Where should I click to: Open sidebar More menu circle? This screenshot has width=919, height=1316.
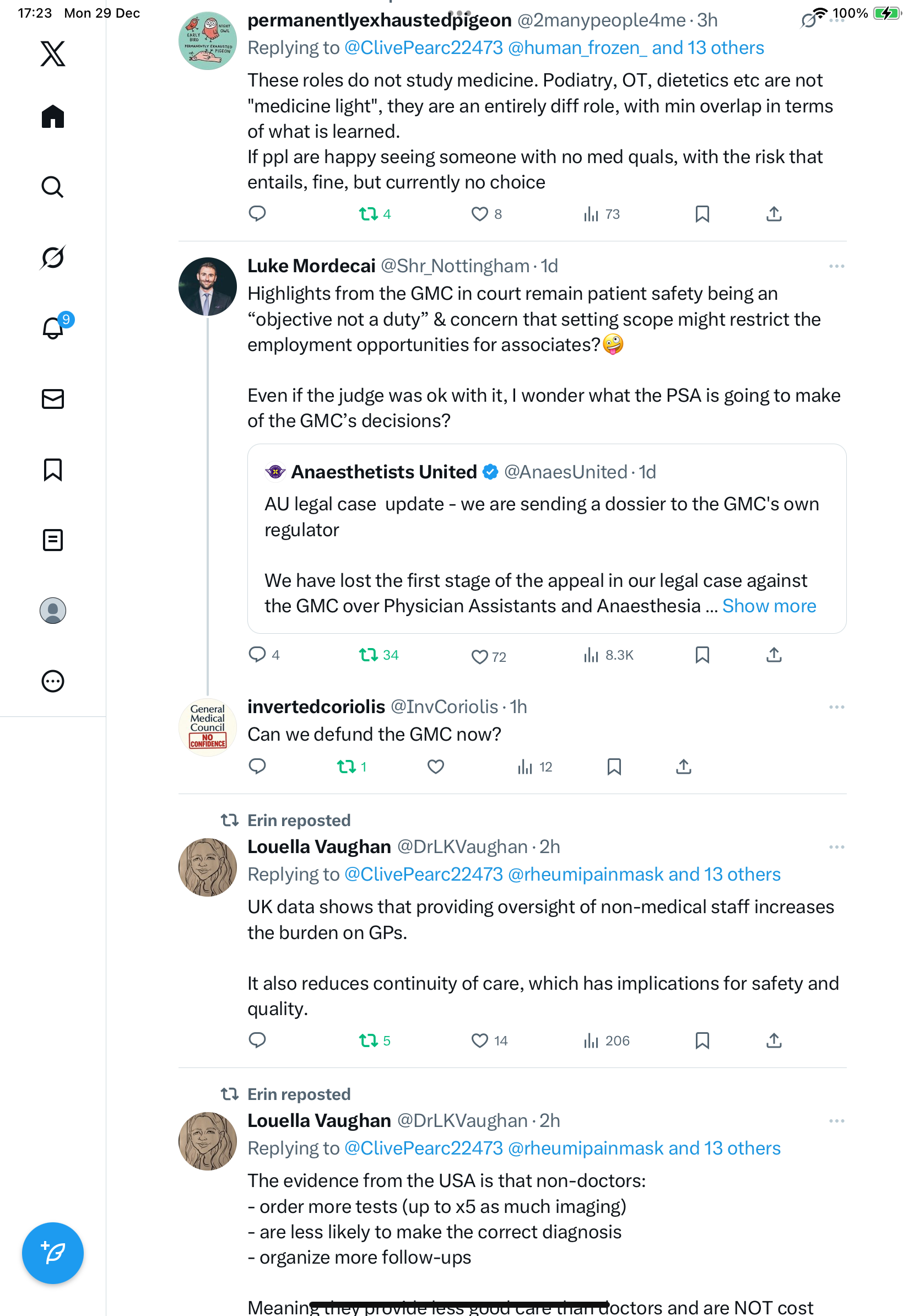point(53,682)
